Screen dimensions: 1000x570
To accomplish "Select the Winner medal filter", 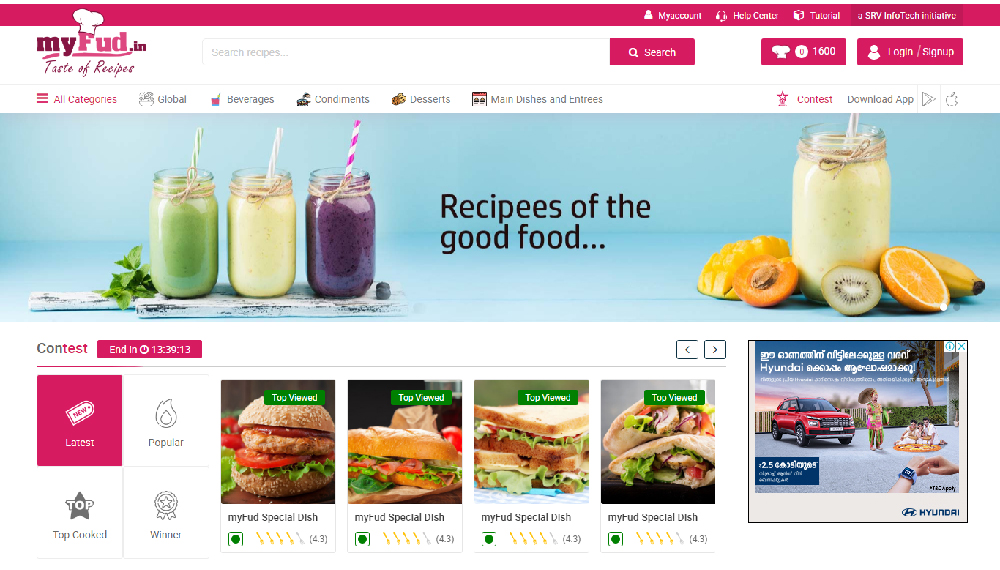I will pos(166,513).
